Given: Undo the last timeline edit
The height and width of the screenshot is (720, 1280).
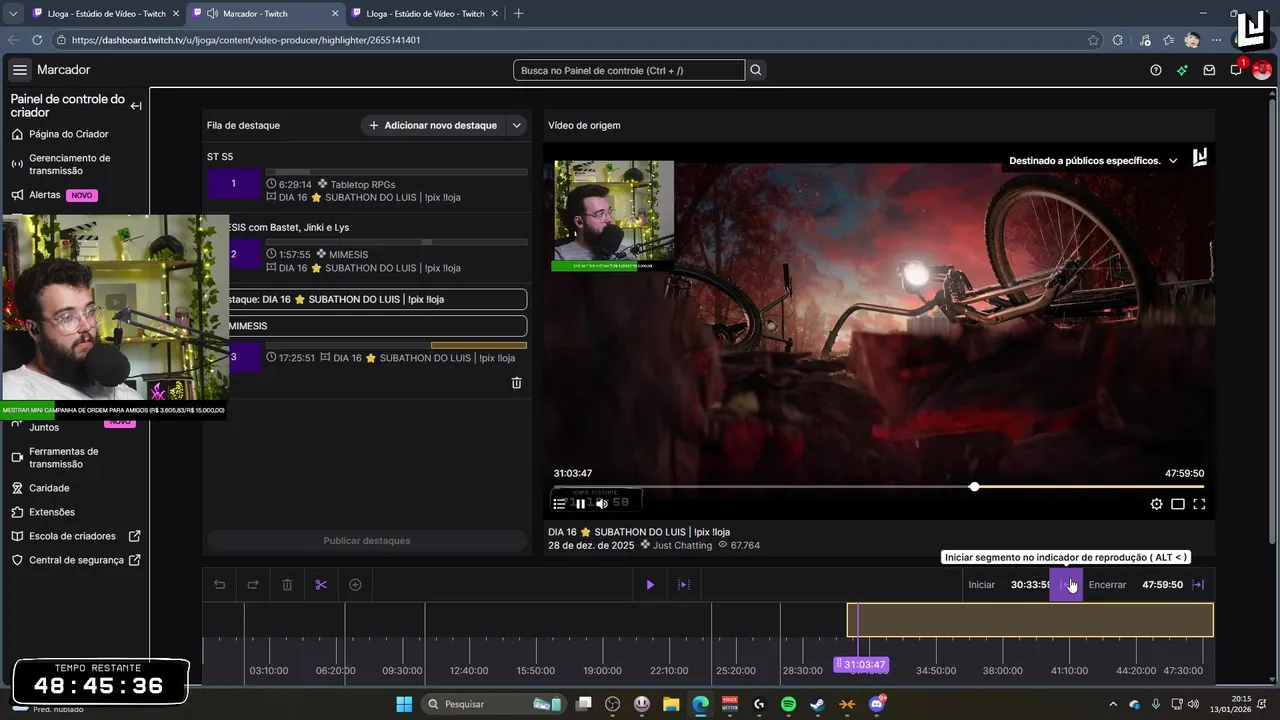Looking at the screenshot, I should (220, 585).
